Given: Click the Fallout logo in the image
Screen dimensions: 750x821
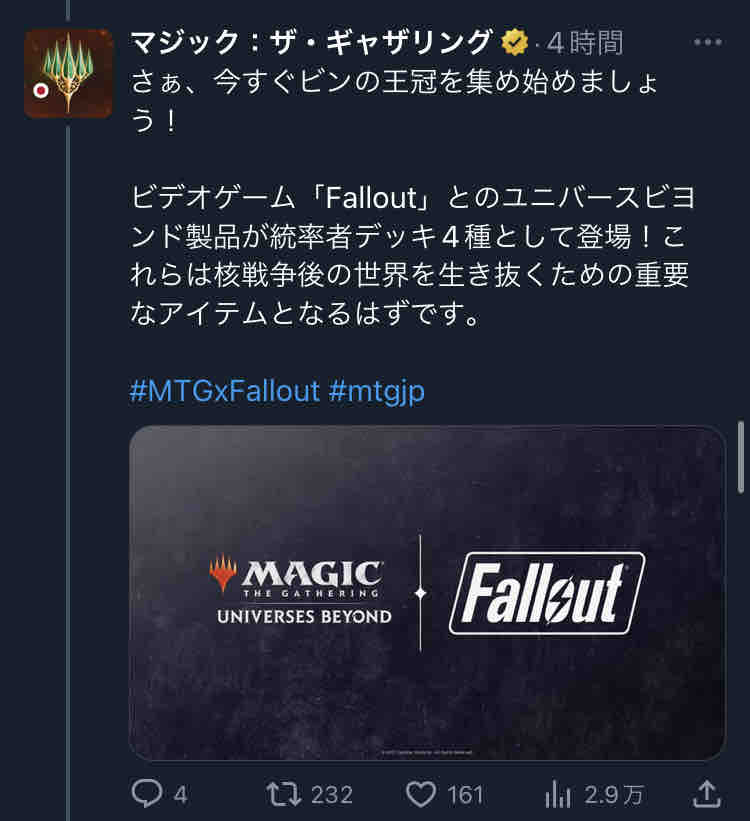Looking at the screenshot, I should (x=547, y=593).
